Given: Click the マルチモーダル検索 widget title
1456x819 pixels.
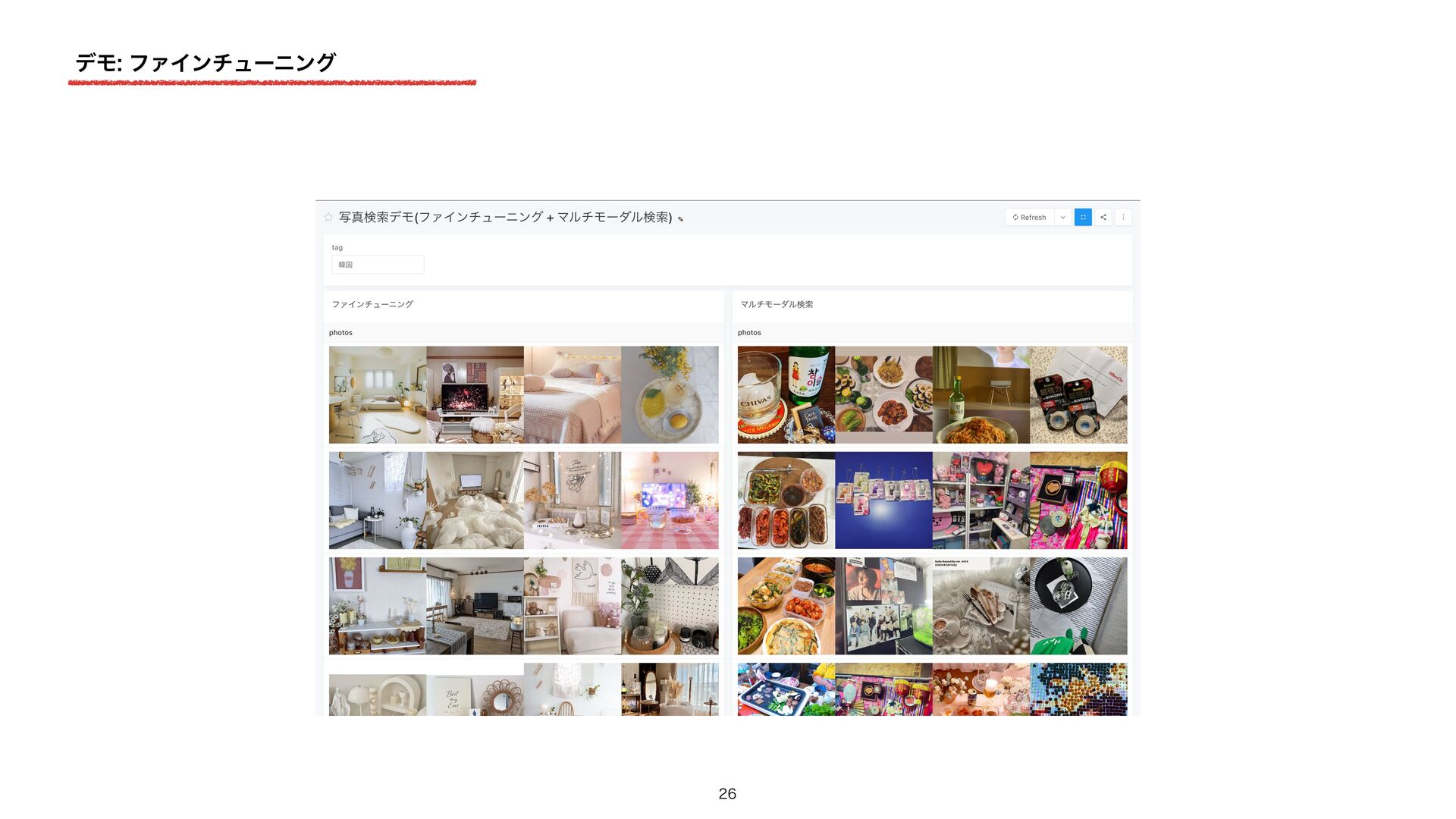Looking at the screenshot, I should tap(777, 304).
